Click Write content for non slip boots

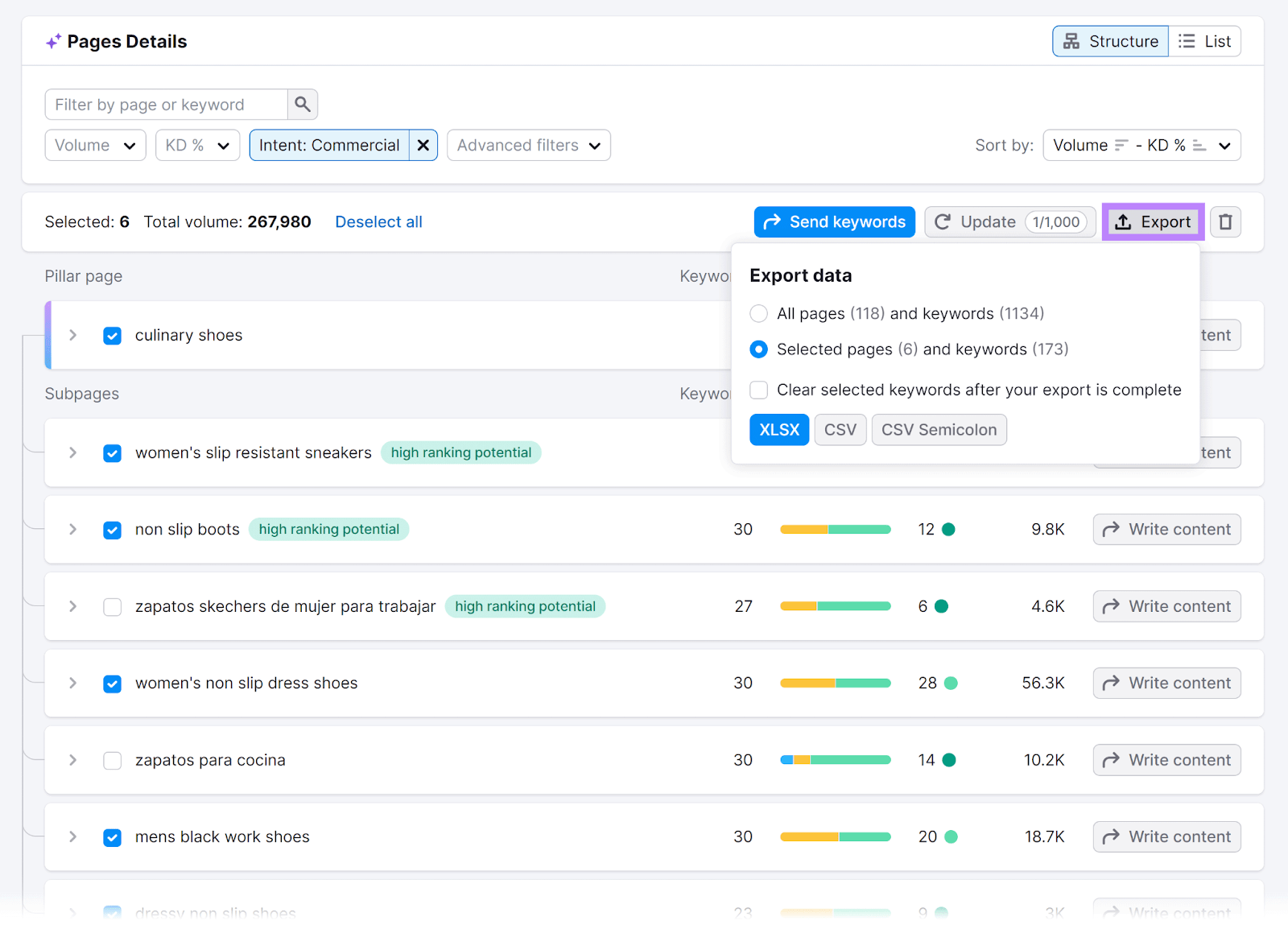(1166, 530)
